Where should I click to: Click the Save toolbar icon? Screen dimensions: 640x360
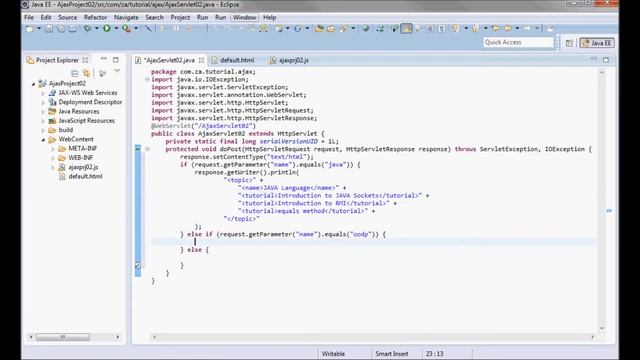click(x=49, y=29)
